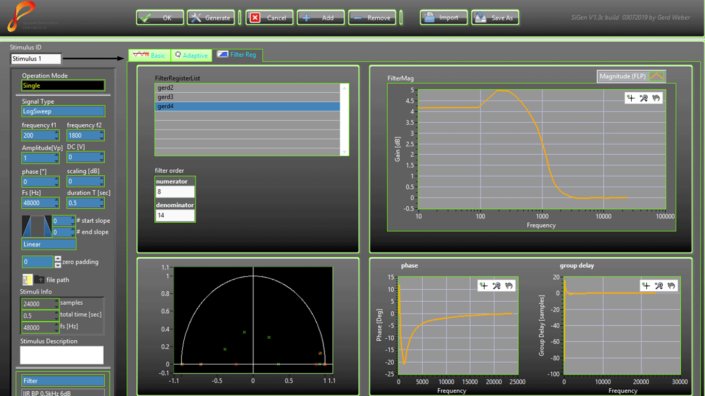This screenshot has width=705, height=396.
Task: Select cursor tool on phase graph
Action: point(484,285)
